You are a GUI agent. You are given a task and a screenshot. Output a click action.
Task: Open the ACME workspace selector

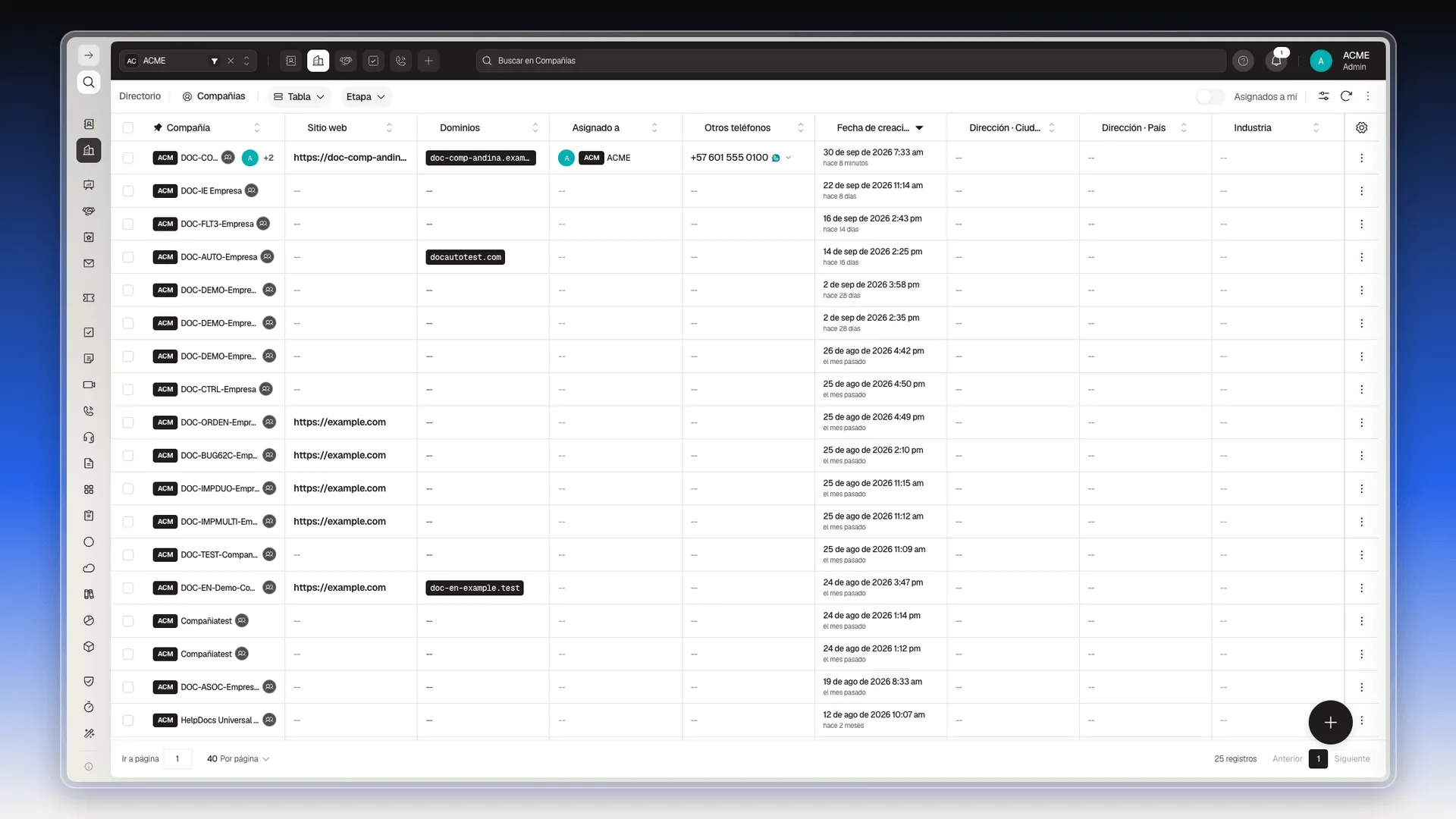[187, 61]
